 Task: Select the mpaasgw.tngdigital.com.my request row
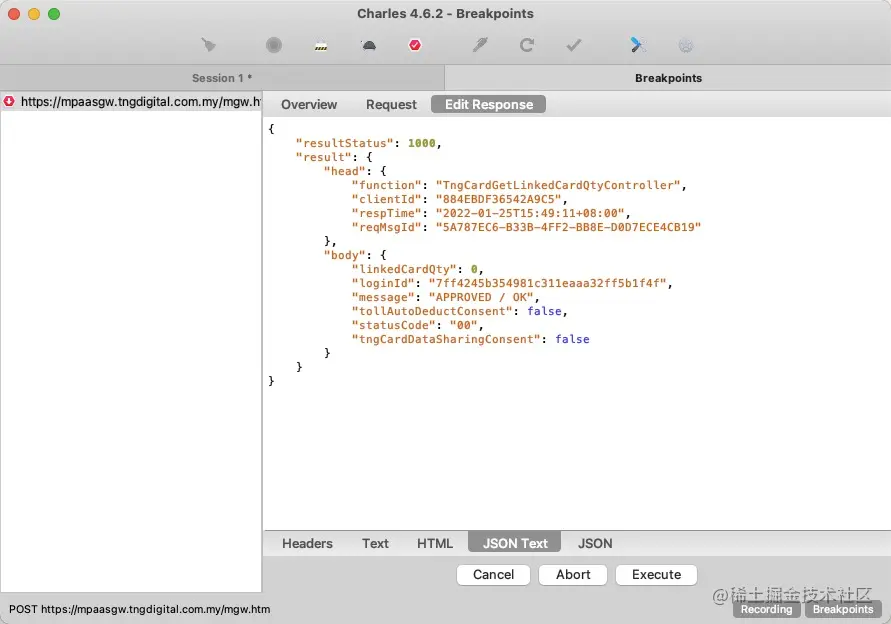click(x=131, y=101)
